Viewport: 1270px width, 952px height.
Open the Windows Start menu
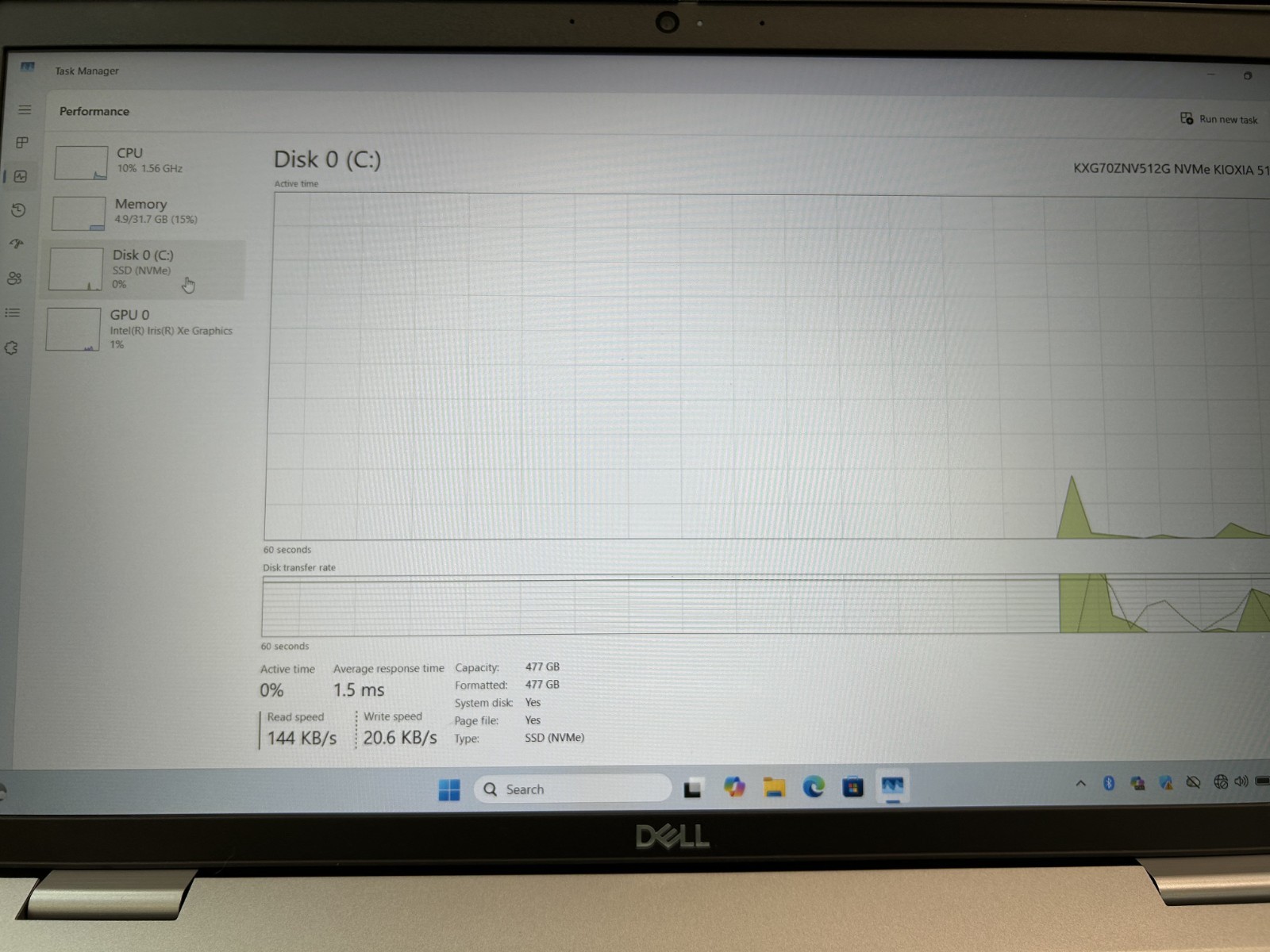(x=449, y=789)
